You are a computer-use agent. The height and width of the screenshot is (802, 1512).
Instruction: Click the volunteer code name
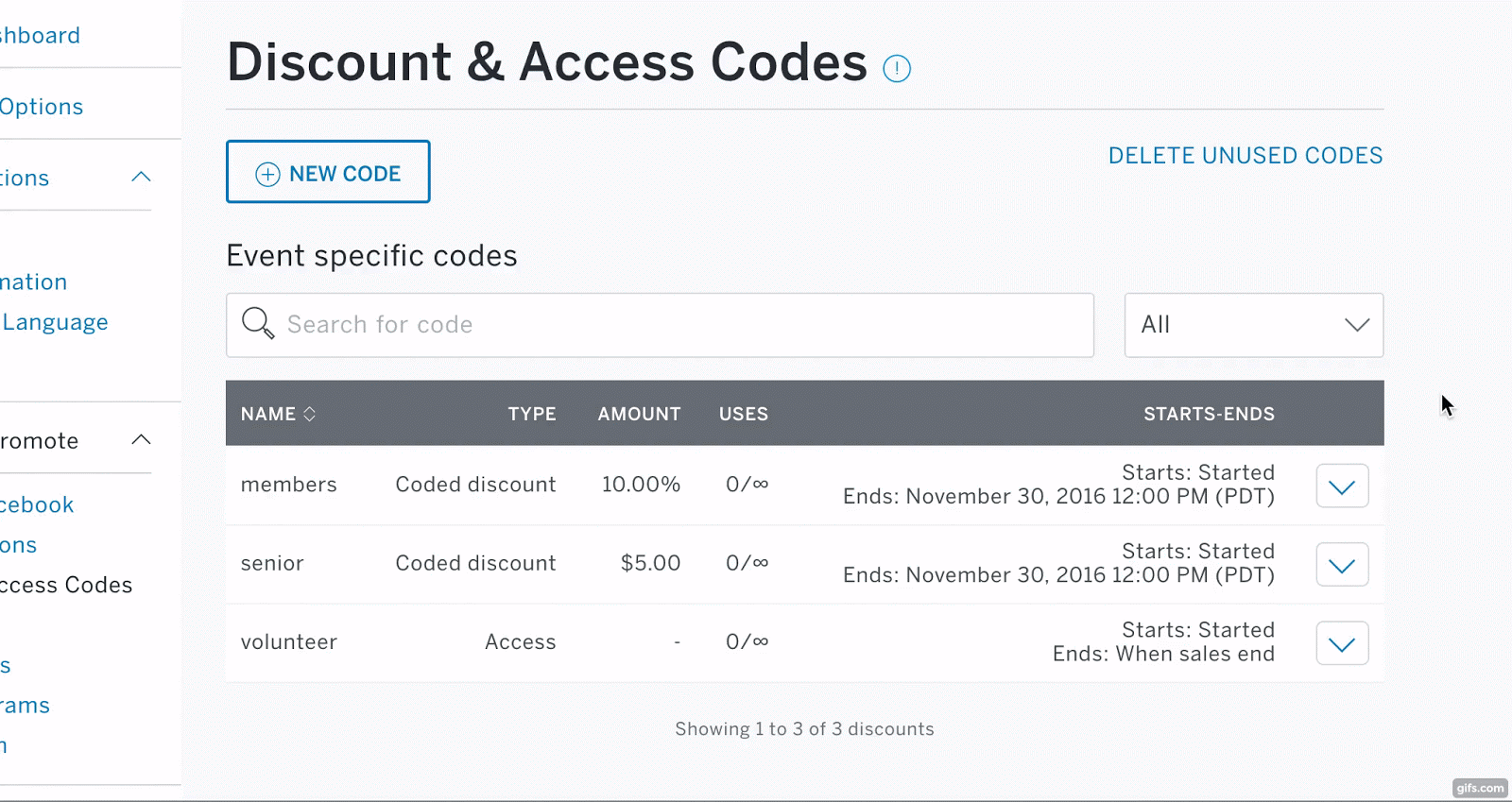click(x=288, y=642)
